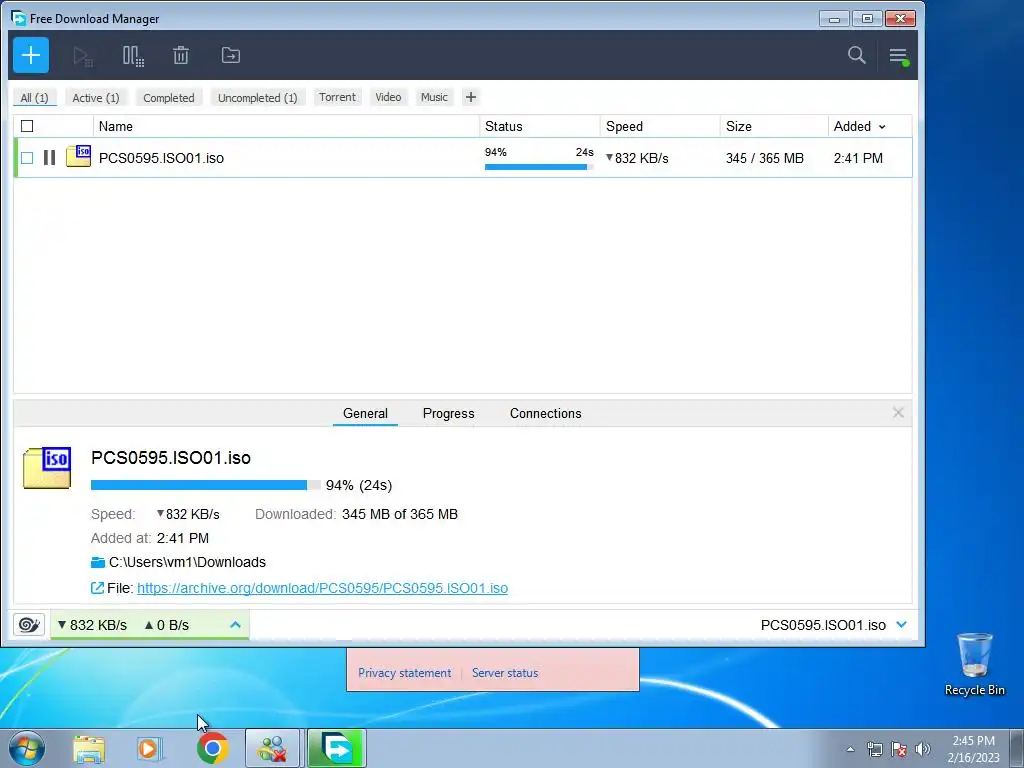The height and width of the screenshot is (768, 1024).
Task: Click the large ISO icon in General panel
Action: [47, 468]
